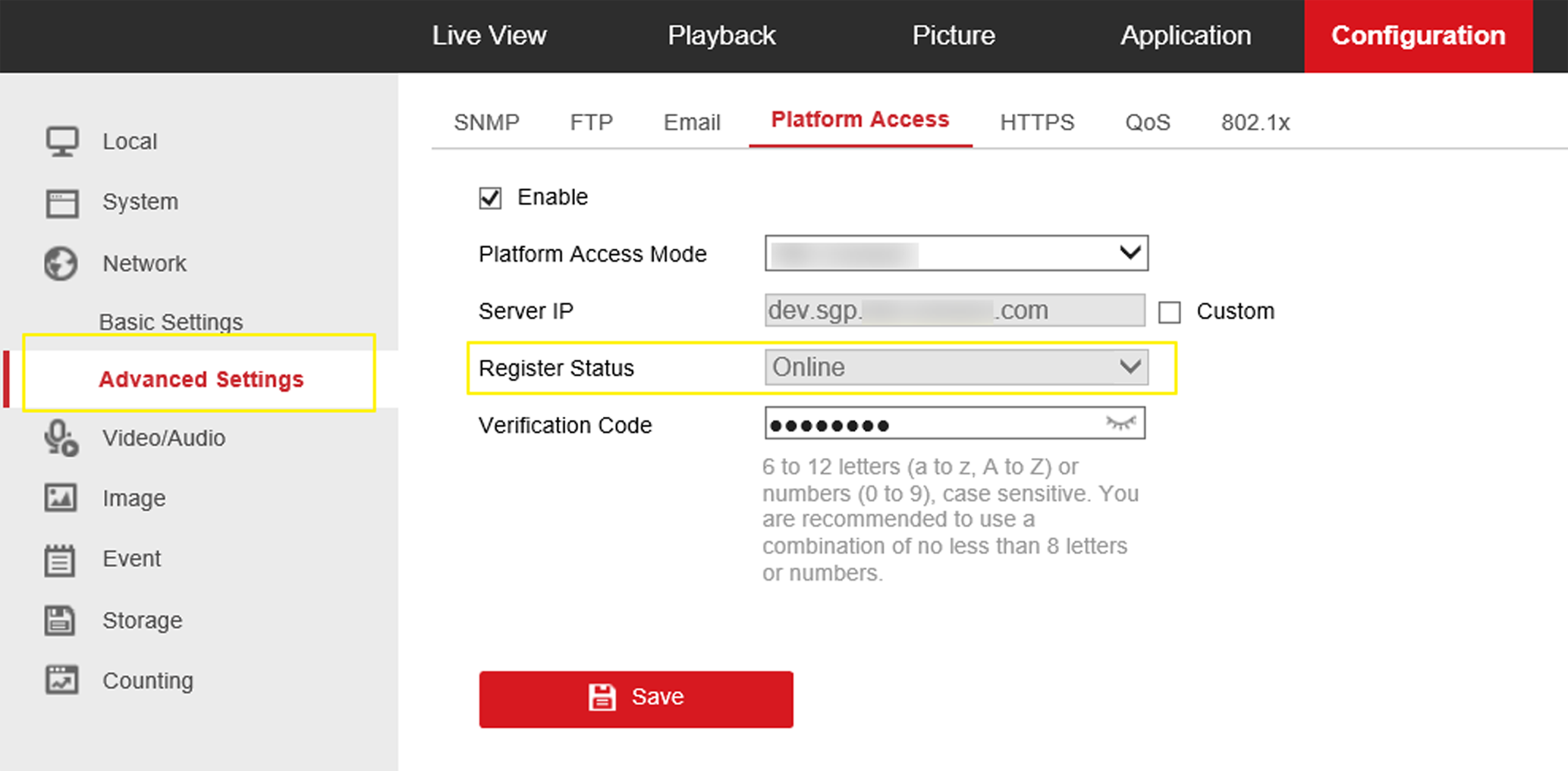Click the System window icon
Image resolution: width=1568 pixels, height=771 pixels.
[61, 203]
